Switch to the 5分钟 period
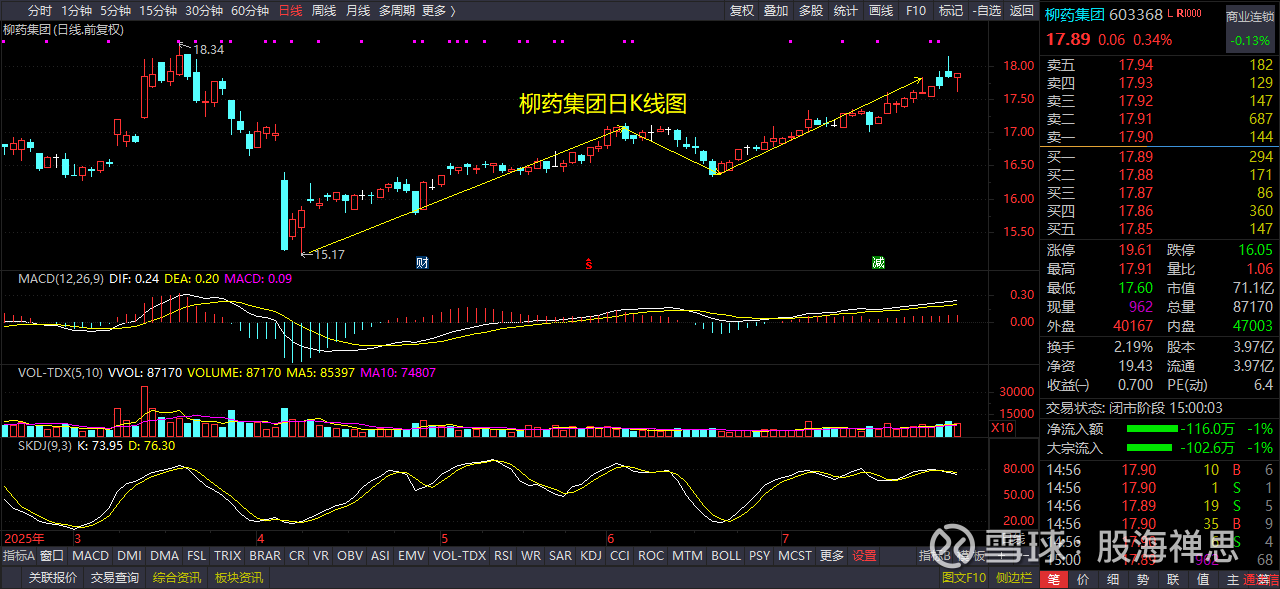Image resolution: width=1280 pixels, height=589 pixels. pos(116,11)
